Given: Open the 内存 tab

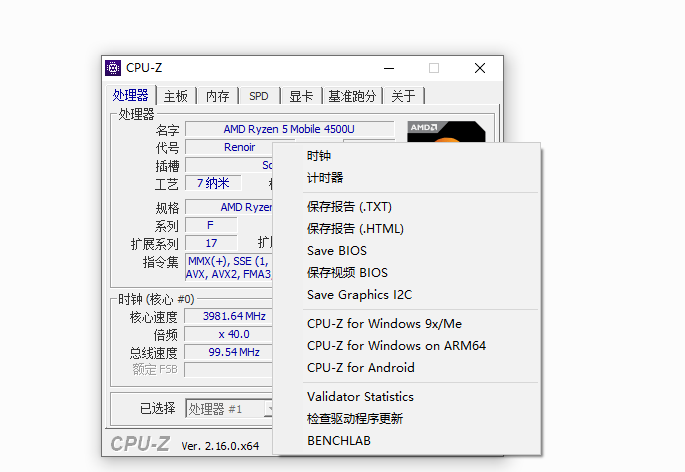Looking at the screenshot, I should [x=218, y=96].
